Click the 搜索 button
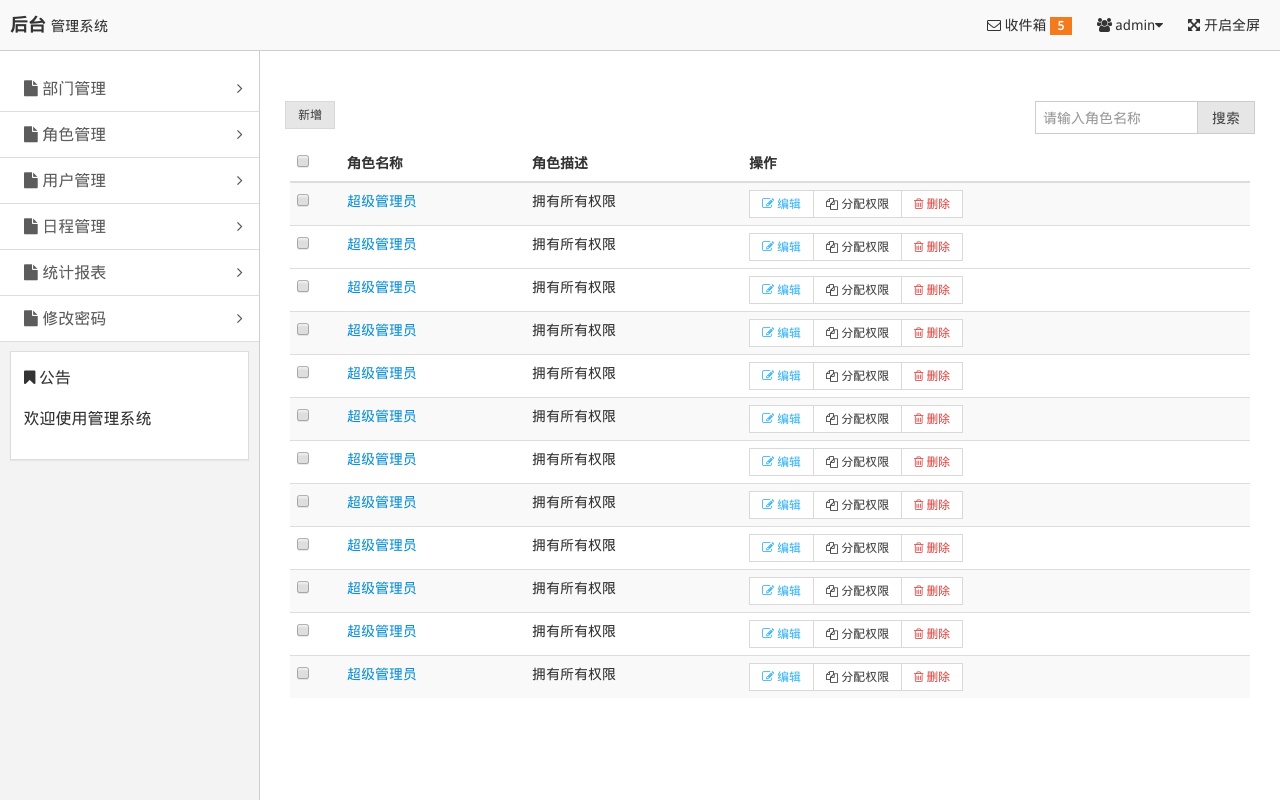This screenshot has height=800, width=1280. point(1226,117)
